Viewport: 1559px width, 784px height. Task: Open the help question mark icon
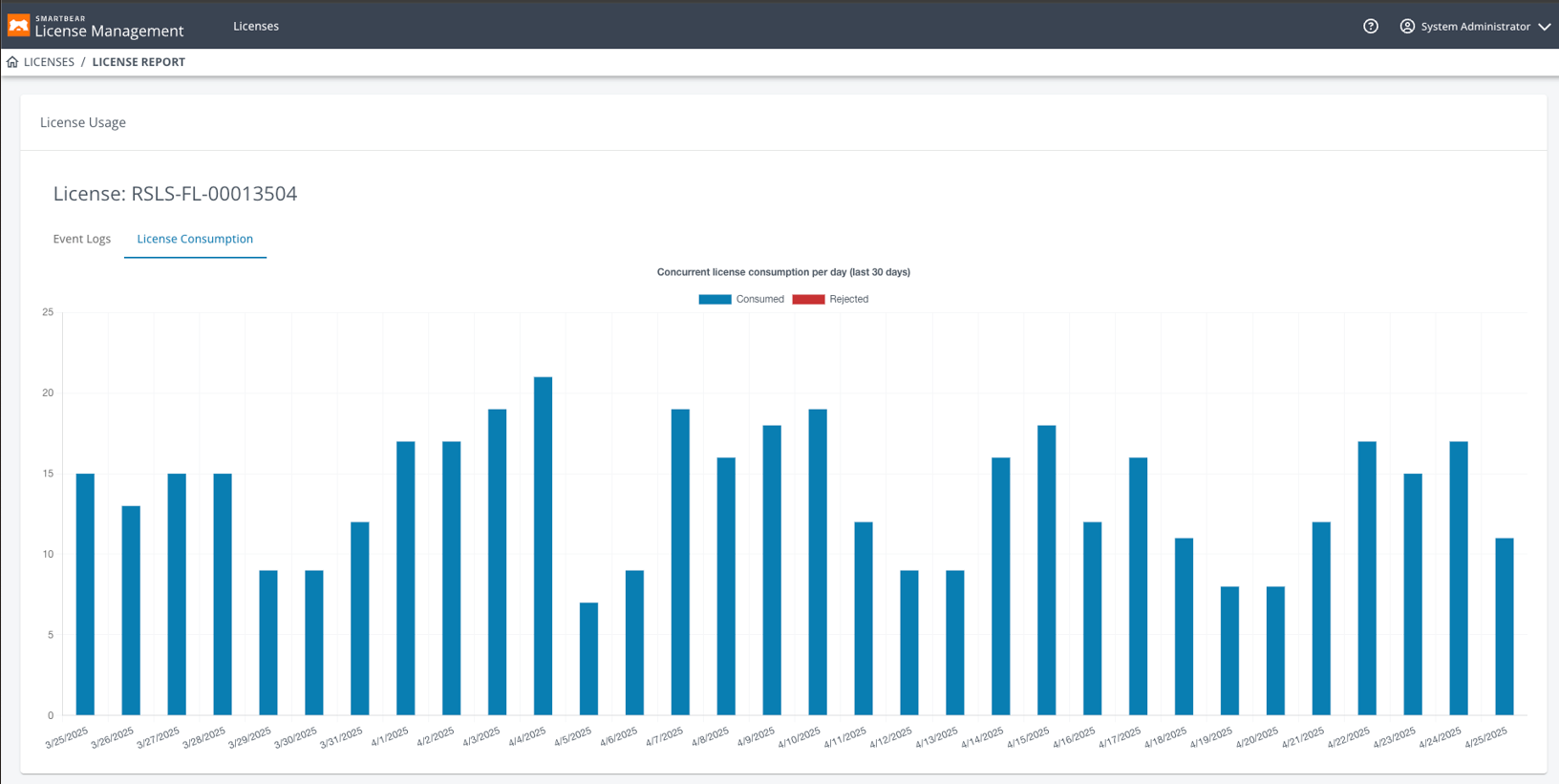[1370, 26]
